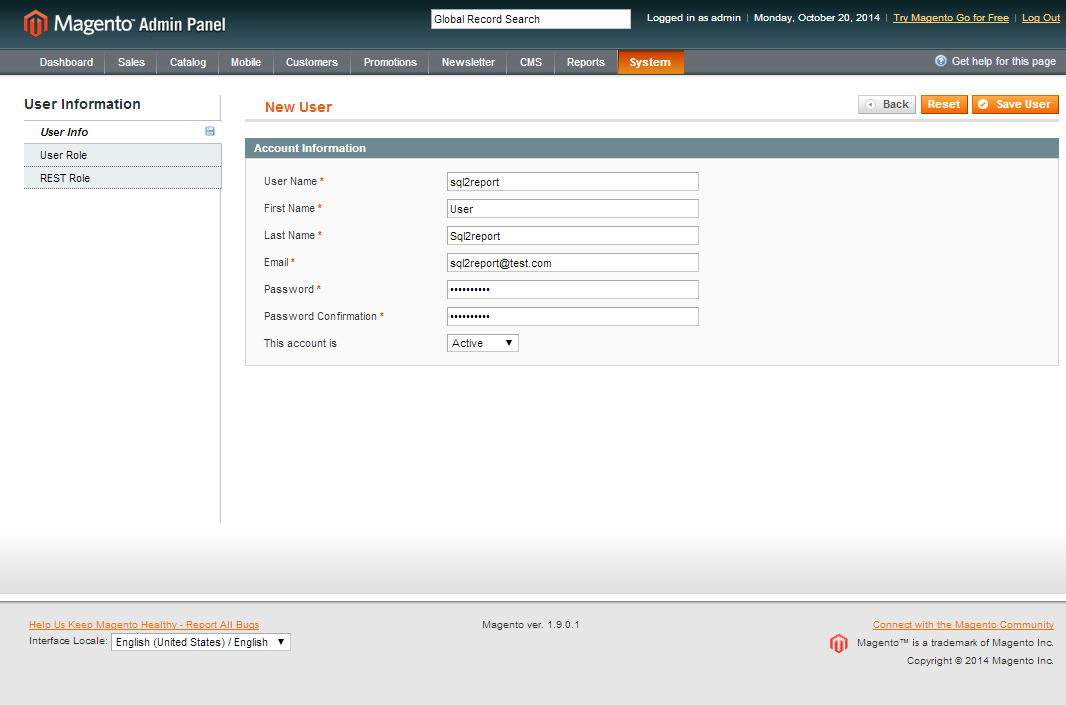1066x705 pixels.
Task: Open the Sales menu
Action: pos(131,62)
